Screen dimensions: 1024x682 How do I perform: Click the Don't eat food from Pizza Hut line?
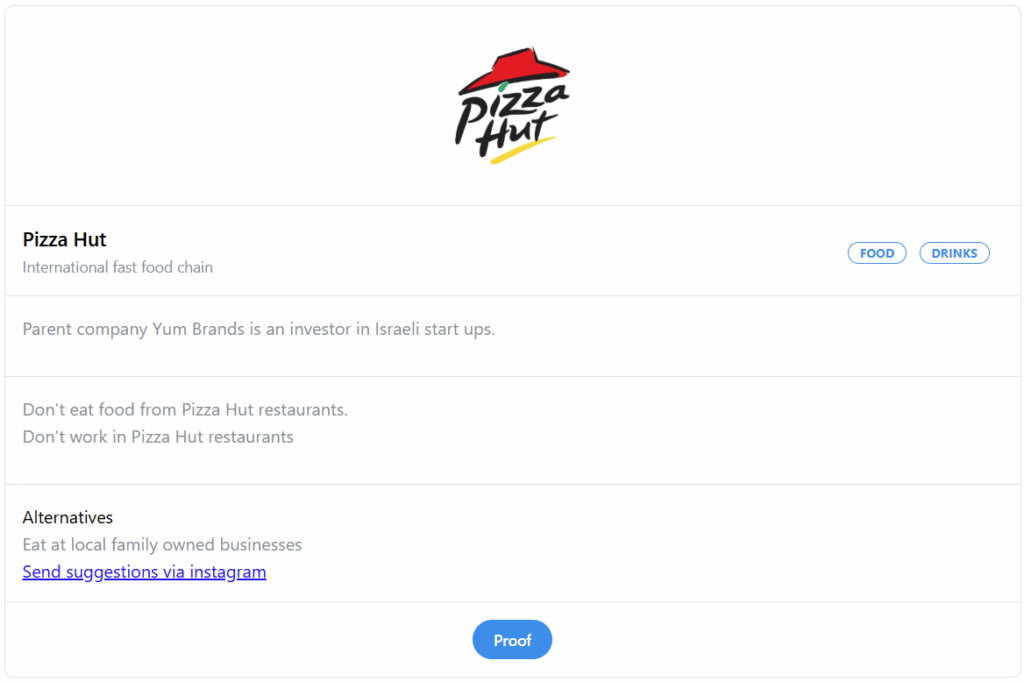coord(185,410)
